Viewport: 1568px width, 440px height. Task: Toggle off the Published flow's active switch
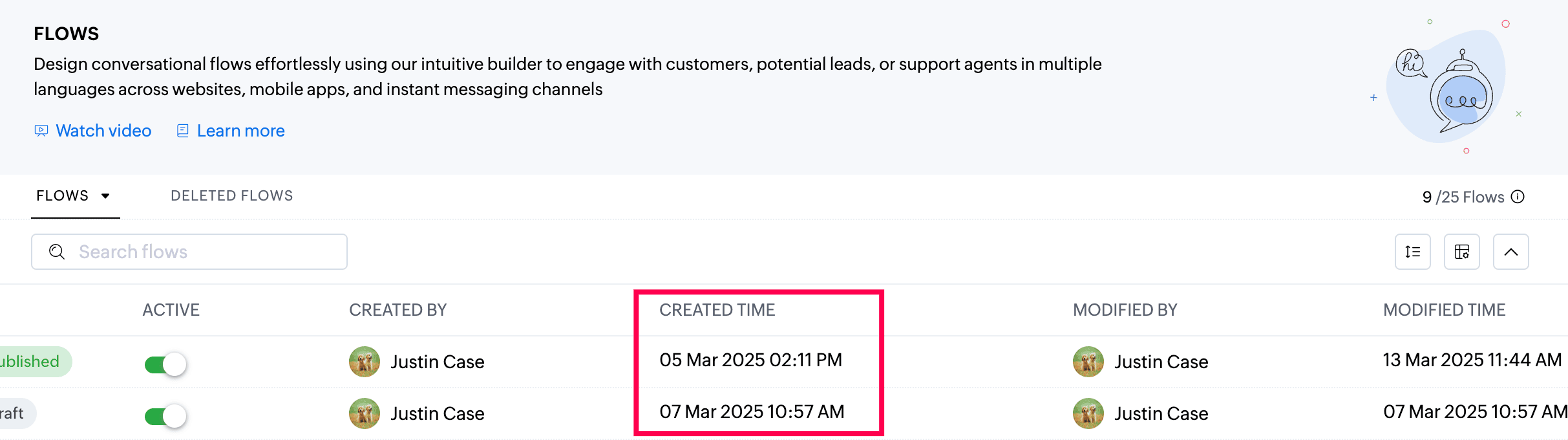tap(165, 364)
